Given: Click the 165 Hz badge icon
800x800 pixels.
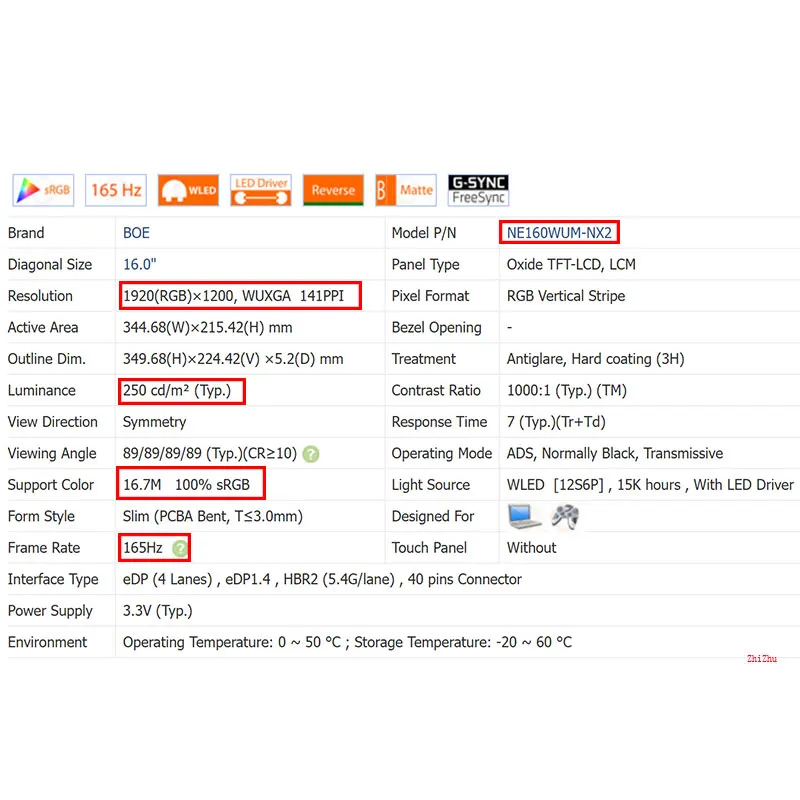Looking at the screenshot, I should pyautogui.click(x=116, y=190).
